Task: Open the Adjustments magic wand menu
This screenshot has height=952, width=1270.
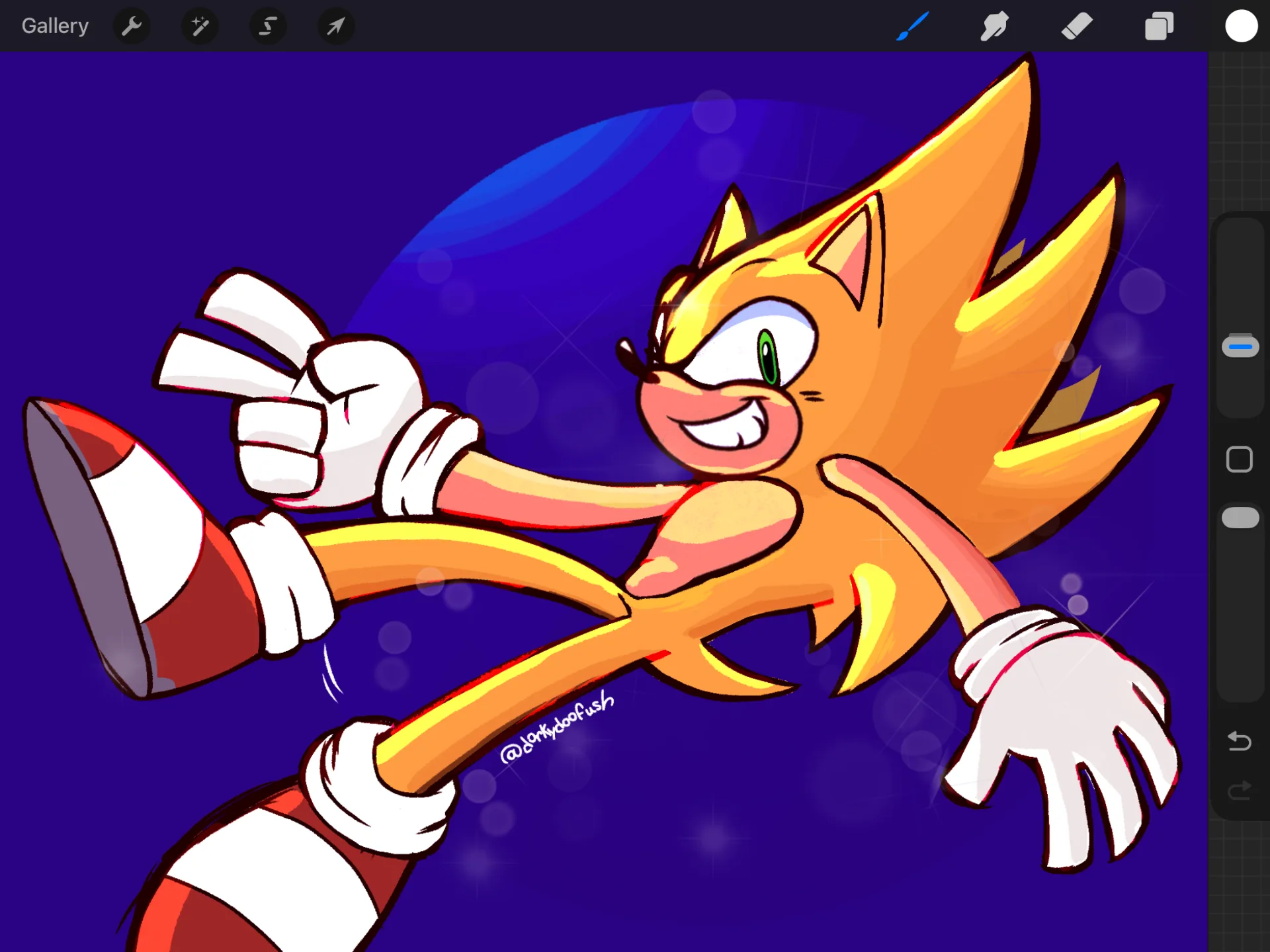Action: (200, 26)
